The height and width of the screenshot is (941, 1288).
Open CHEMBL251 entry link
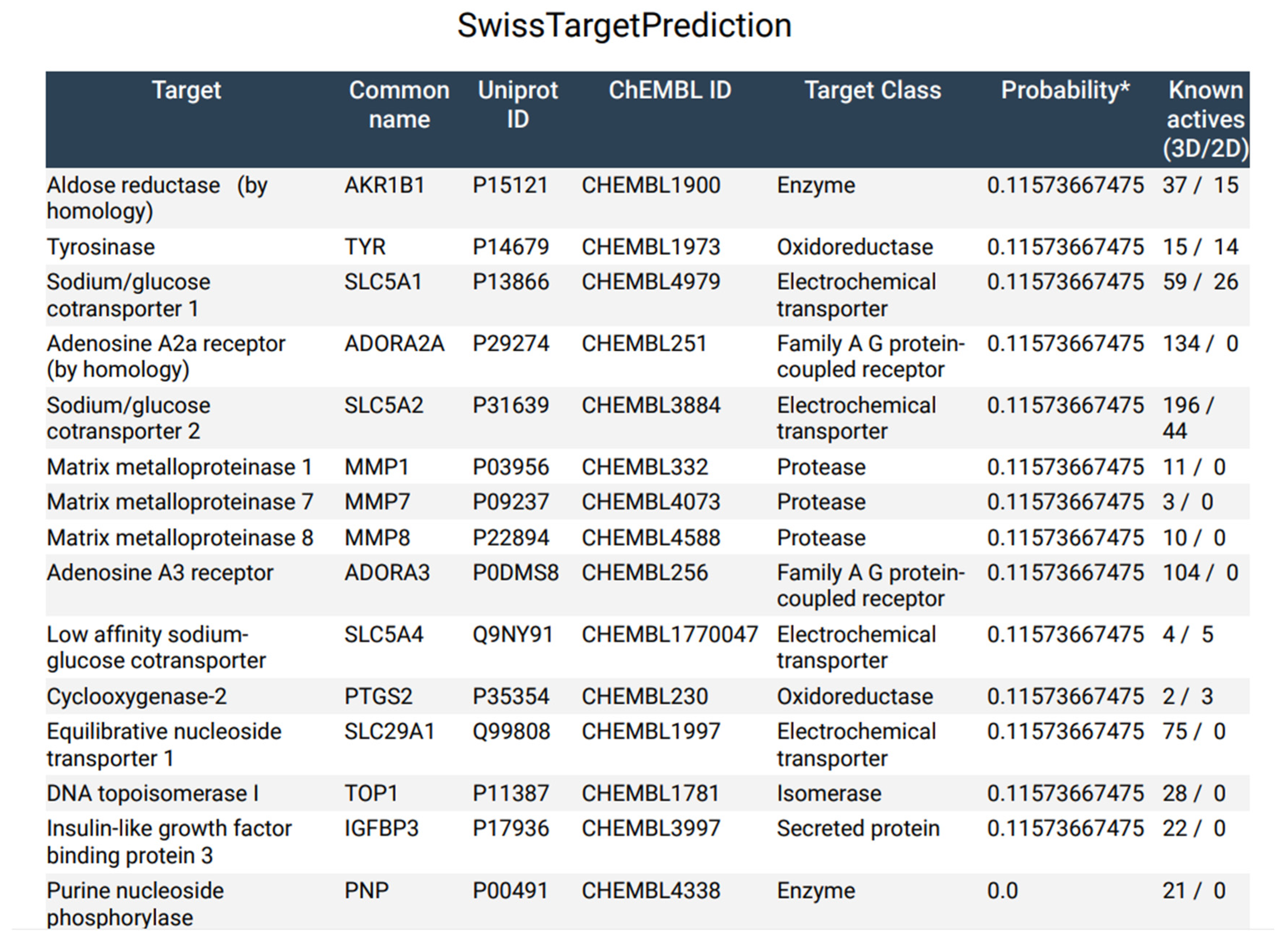pos(644,343)
